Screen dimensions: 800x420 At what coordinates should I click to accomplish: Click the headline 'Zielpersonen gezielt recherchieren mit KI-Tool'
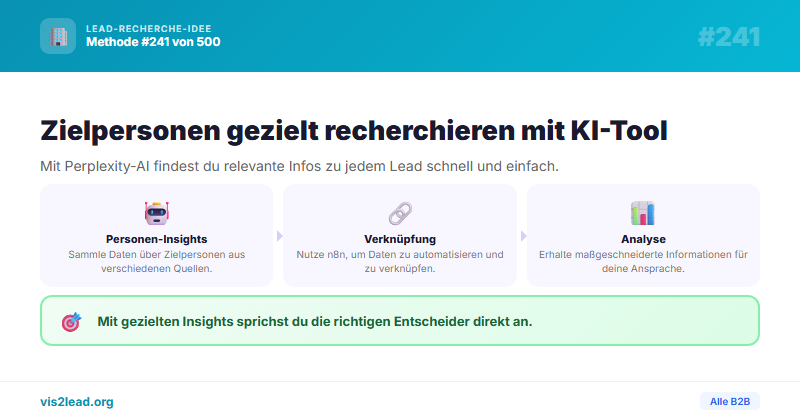pyautogui.click(x=354, y=131)
